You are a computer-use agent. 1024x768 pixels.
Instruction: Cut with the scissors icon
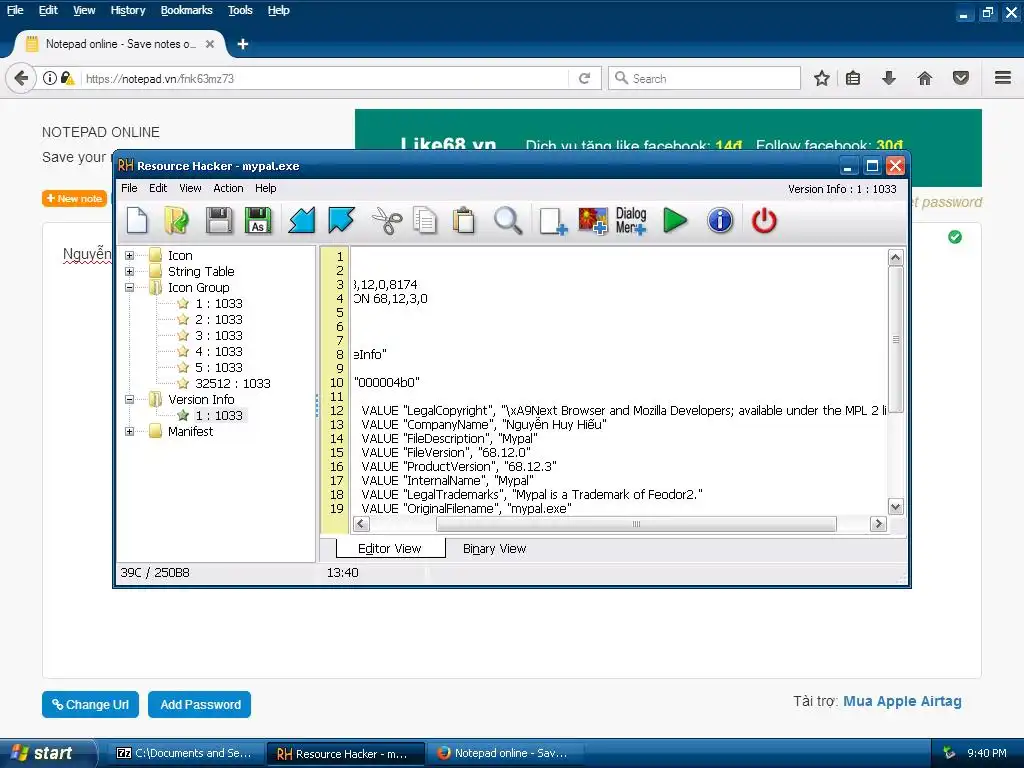387,220
